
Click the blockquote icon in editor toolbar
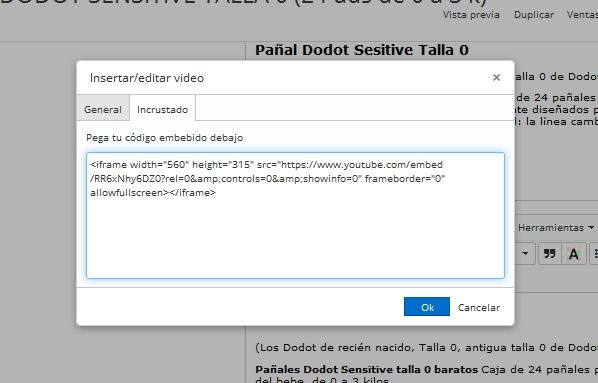click(x=550, y=253)
